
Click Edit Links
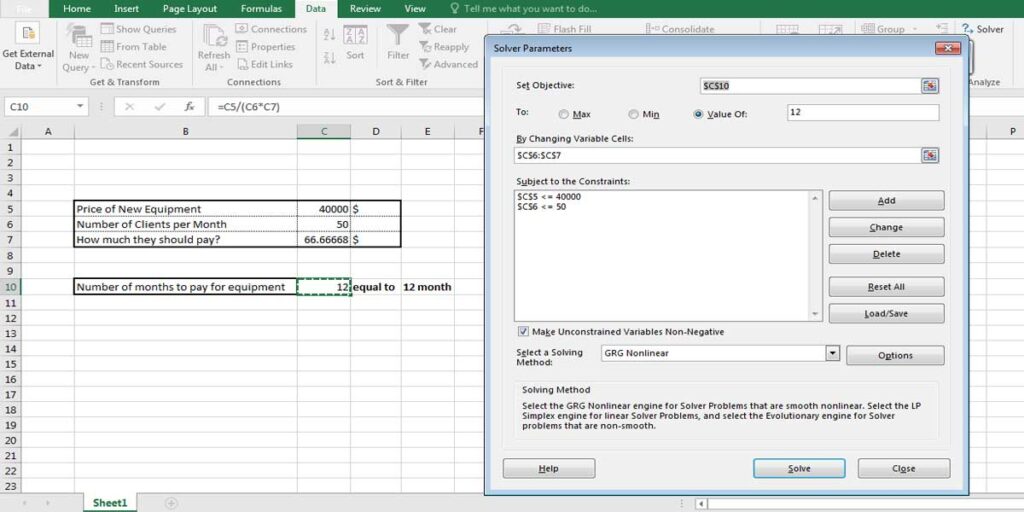tap(264, 64)
